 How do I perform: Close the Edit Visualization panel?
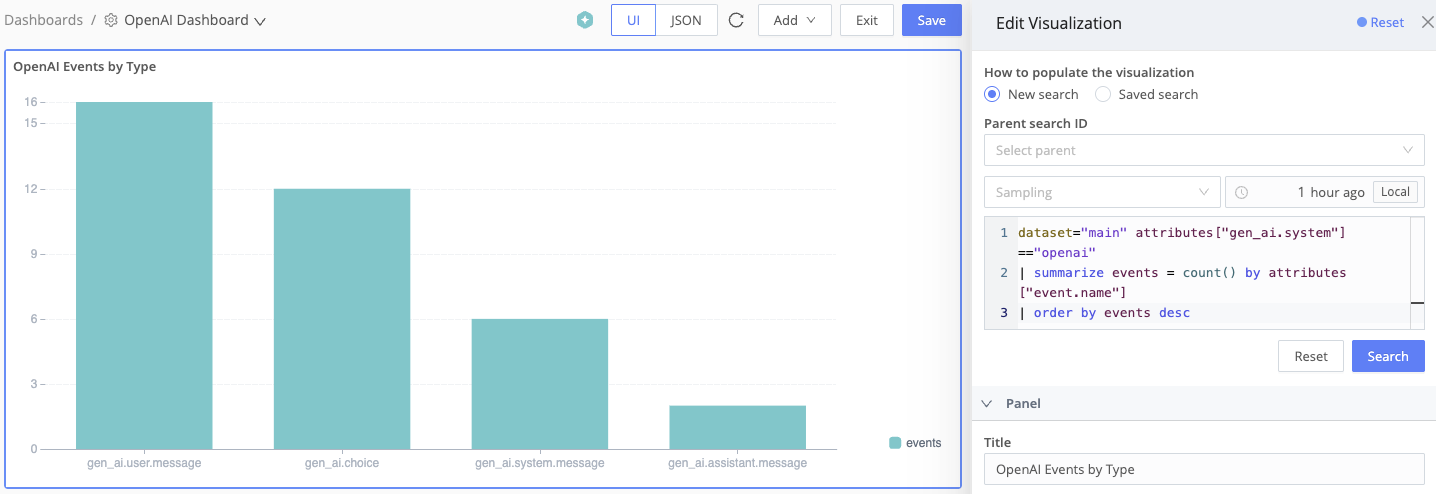(1427, 22)
